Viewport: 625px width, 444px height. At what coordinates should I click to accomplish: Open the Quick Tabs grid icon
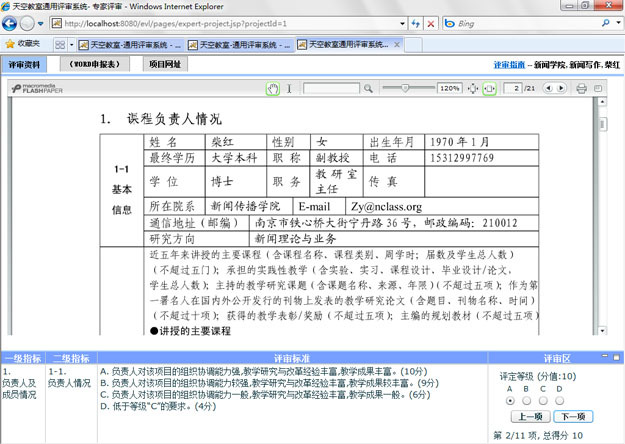coord(60,45)
